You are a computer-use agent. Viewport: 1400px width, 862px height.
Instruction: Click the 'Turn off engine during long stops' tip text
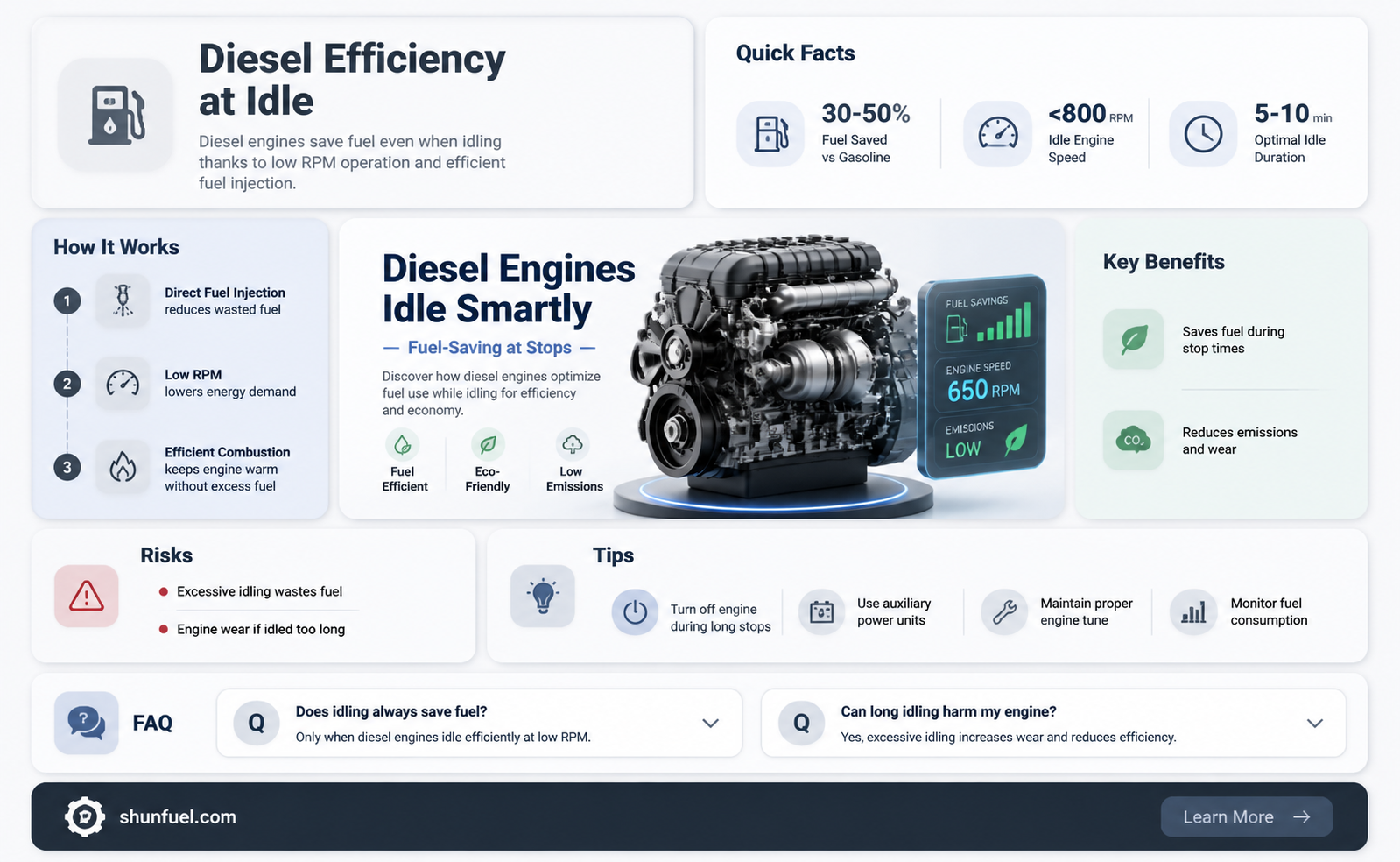pos(721,618)
